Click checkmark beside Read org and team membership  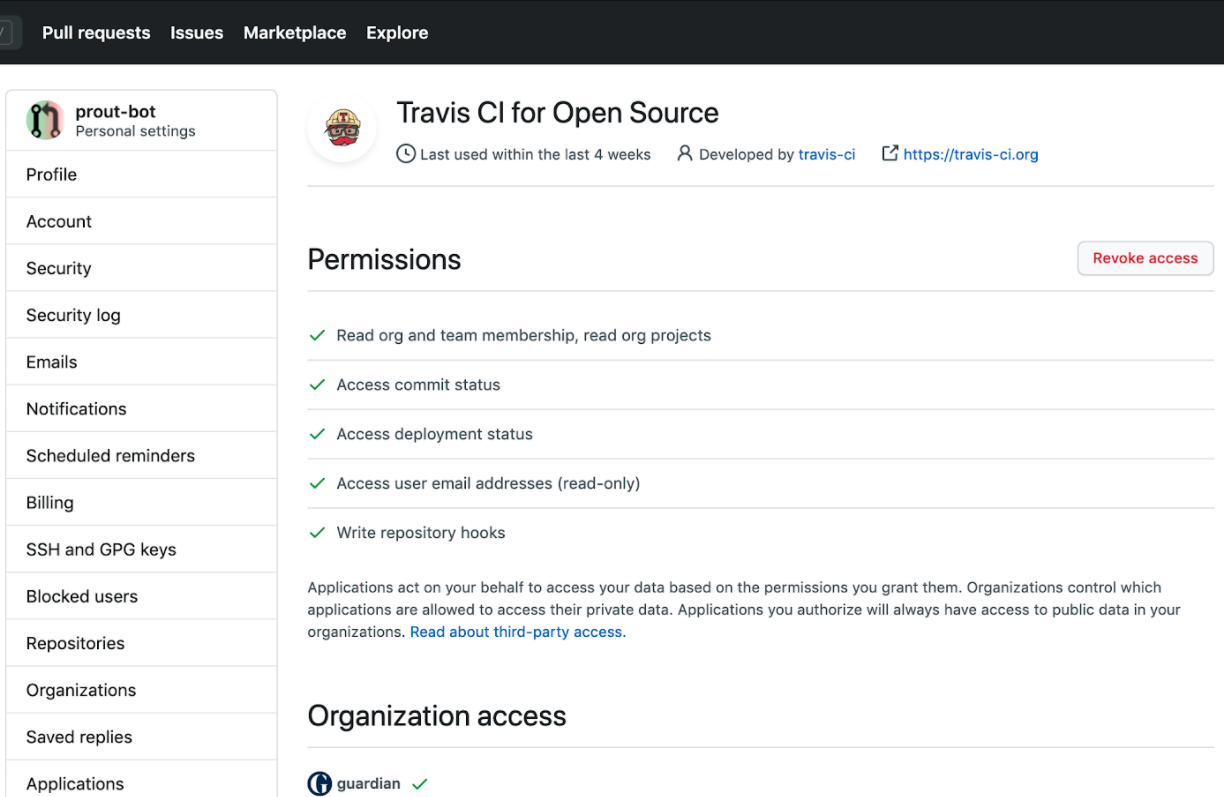pos(317,336)
